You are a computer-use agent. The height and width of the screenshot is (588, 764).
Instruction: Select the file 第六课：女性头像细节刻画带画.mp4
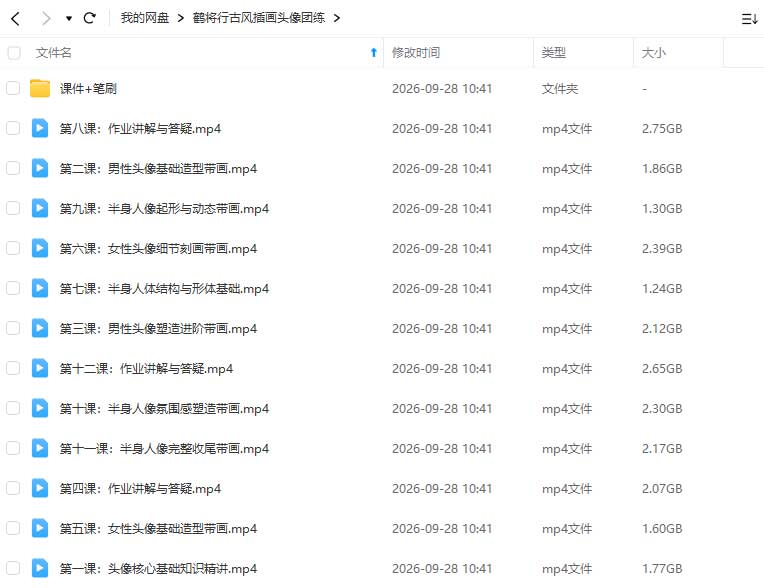158,248
